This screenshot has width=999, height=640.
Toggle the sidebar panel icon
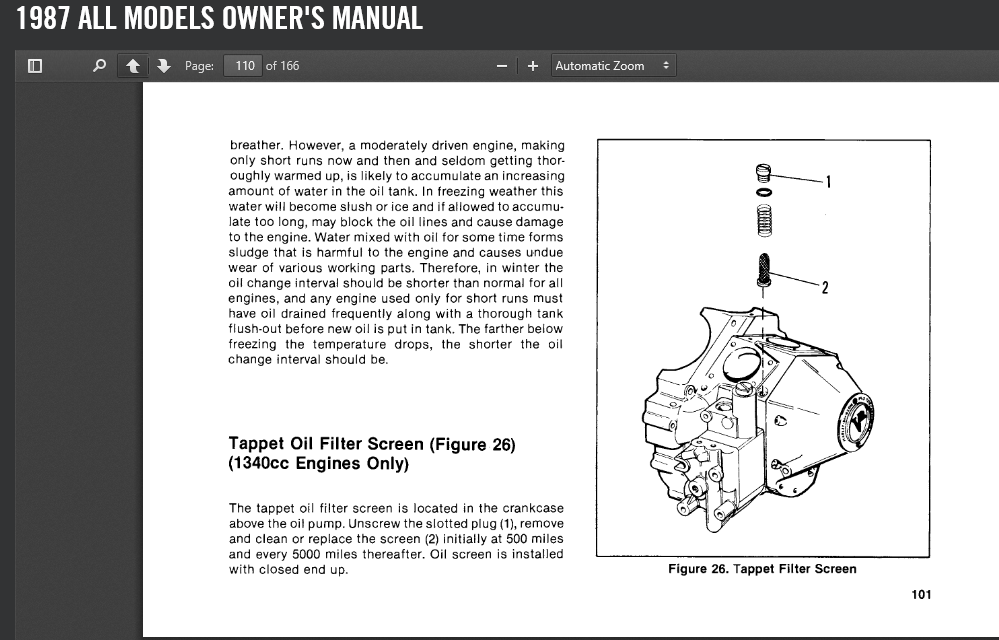click(x=35, y=66)
